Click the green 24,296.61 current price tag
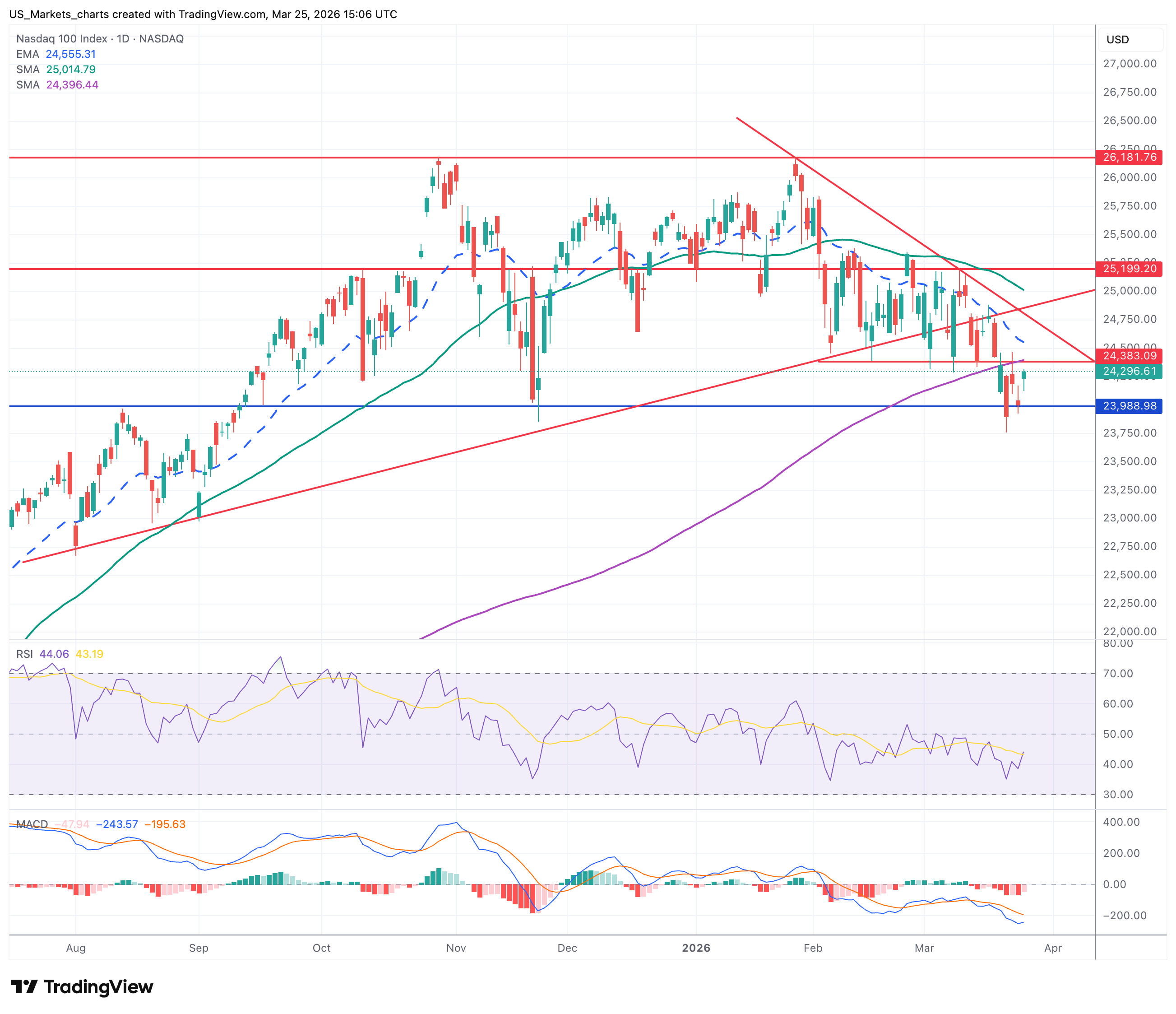Screen dimensions: 1176x1014 pos(1128,371)
